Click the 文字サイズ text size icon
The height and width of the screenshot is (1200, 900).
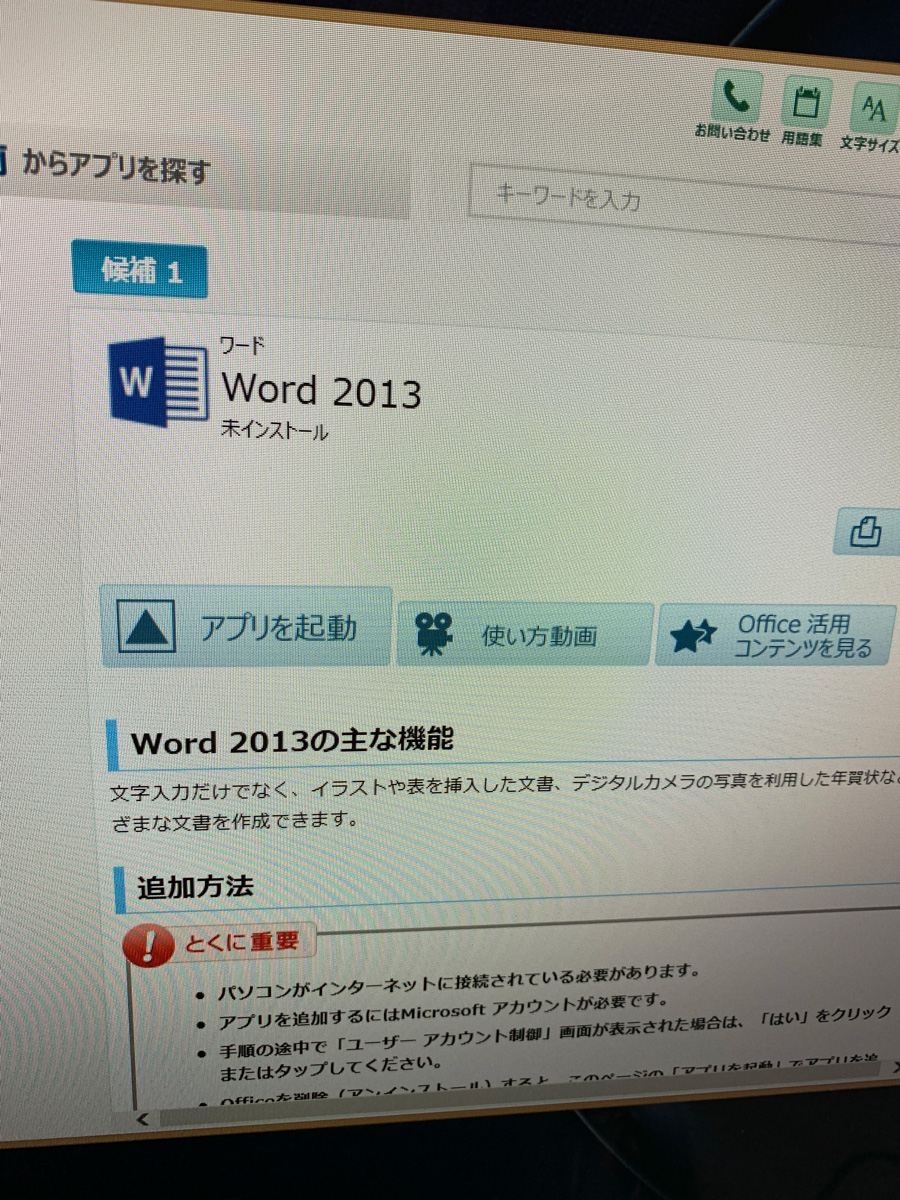coord(874,108)
